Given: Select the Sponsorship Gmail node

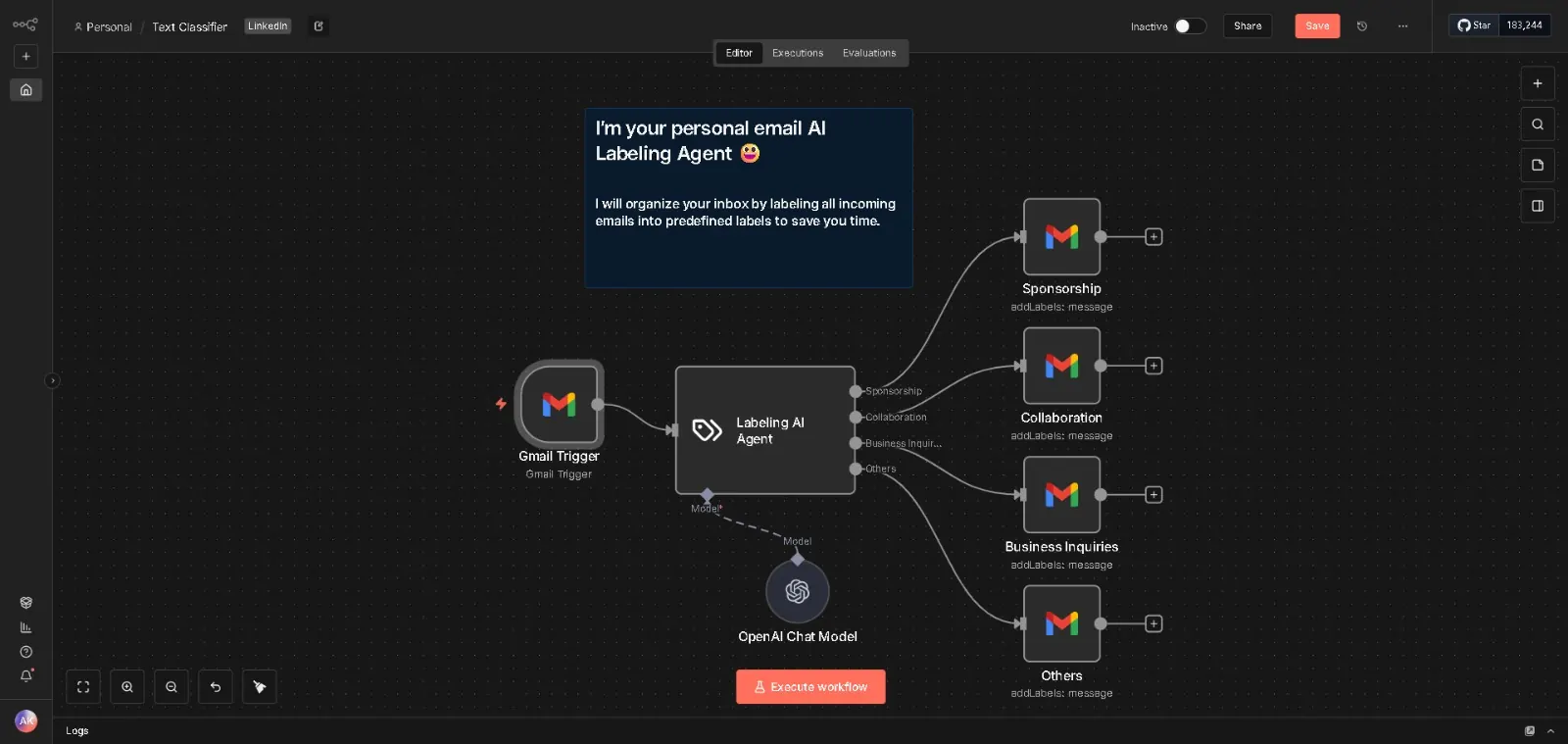Looking at the screenshot, I should click(x=1062, y=236).
